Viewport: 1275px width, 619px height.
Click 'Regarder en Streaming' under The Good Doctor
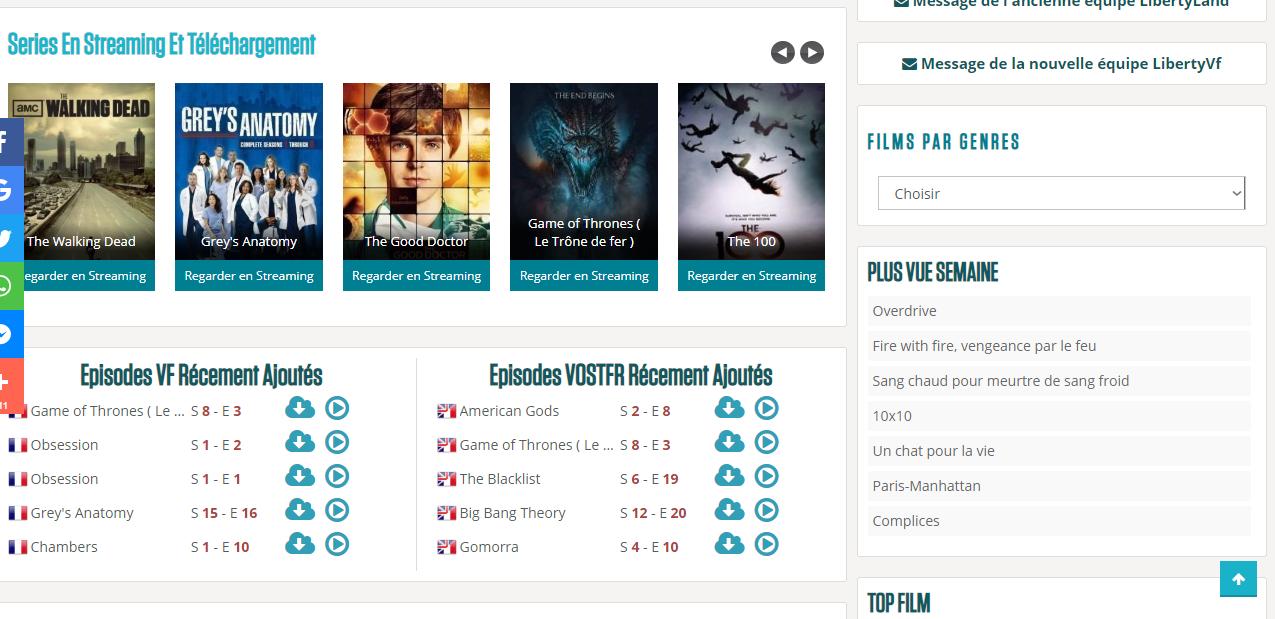(x=416, y=276)
